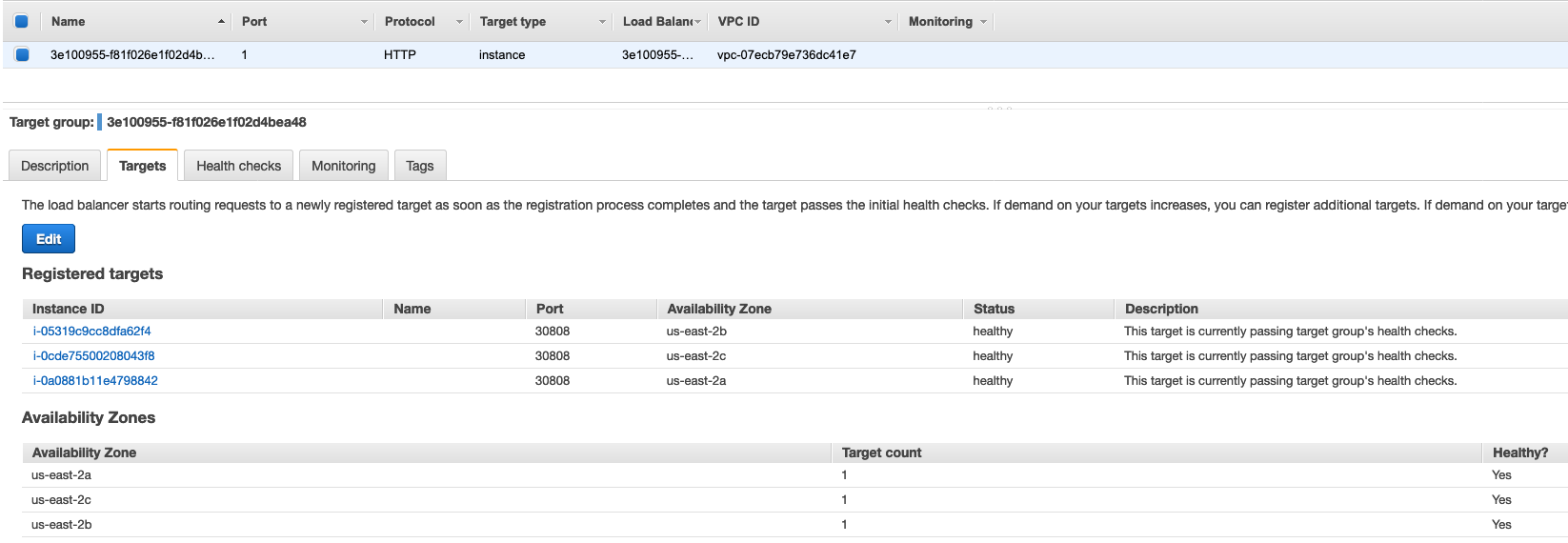Open the Load Balancer column dropdown
1568x543 pixels.
[697, 21]
